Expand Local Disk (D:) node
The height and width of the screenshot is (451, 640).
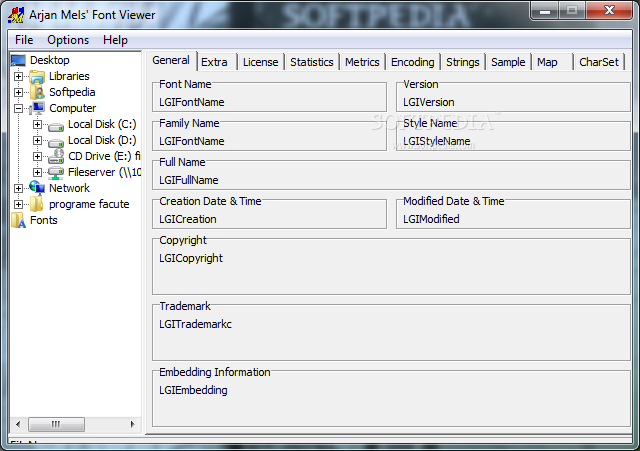coord(37,140)
